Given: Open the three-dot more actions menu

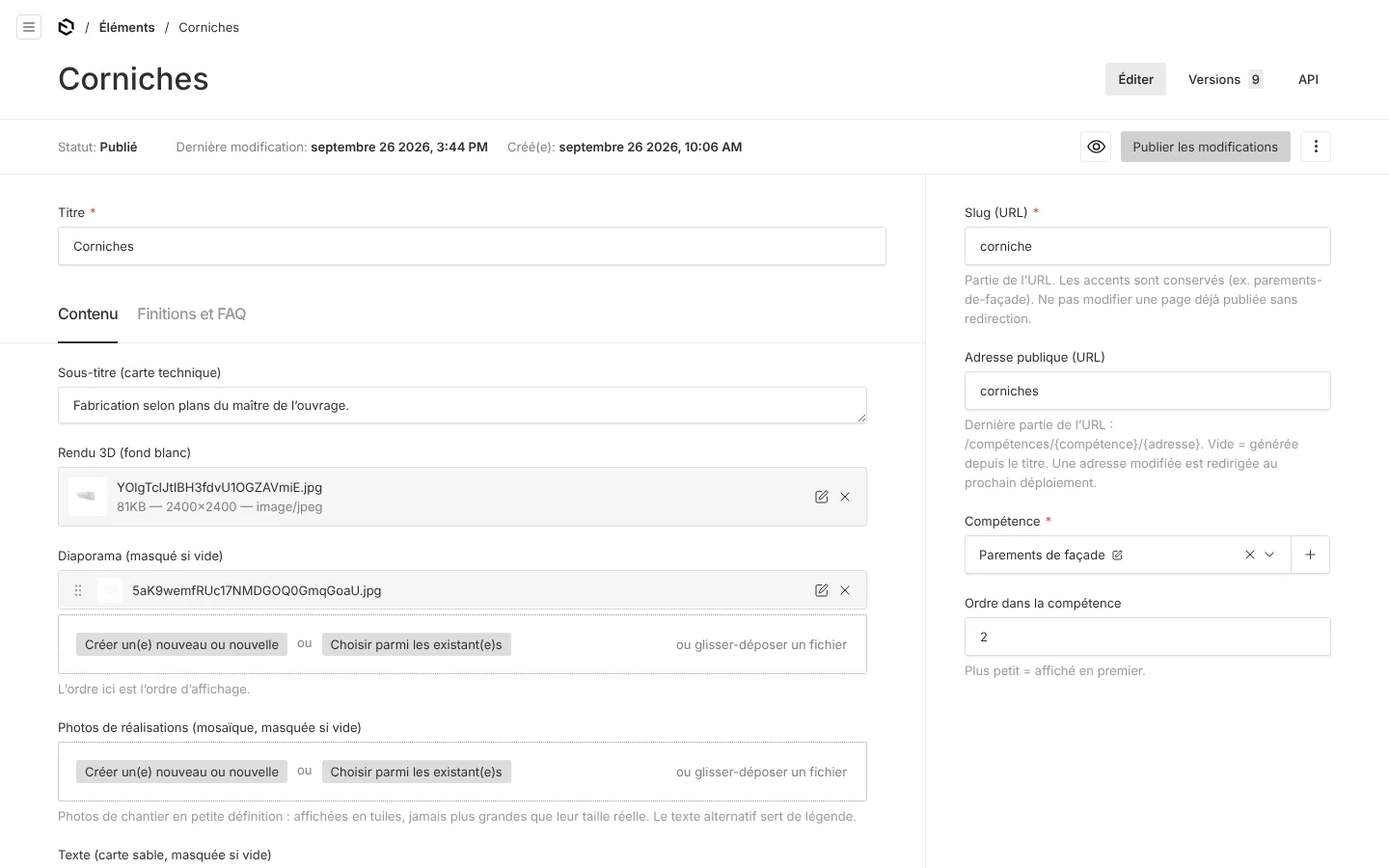Looking at the screenshot, I should [x=1316, y=147].
